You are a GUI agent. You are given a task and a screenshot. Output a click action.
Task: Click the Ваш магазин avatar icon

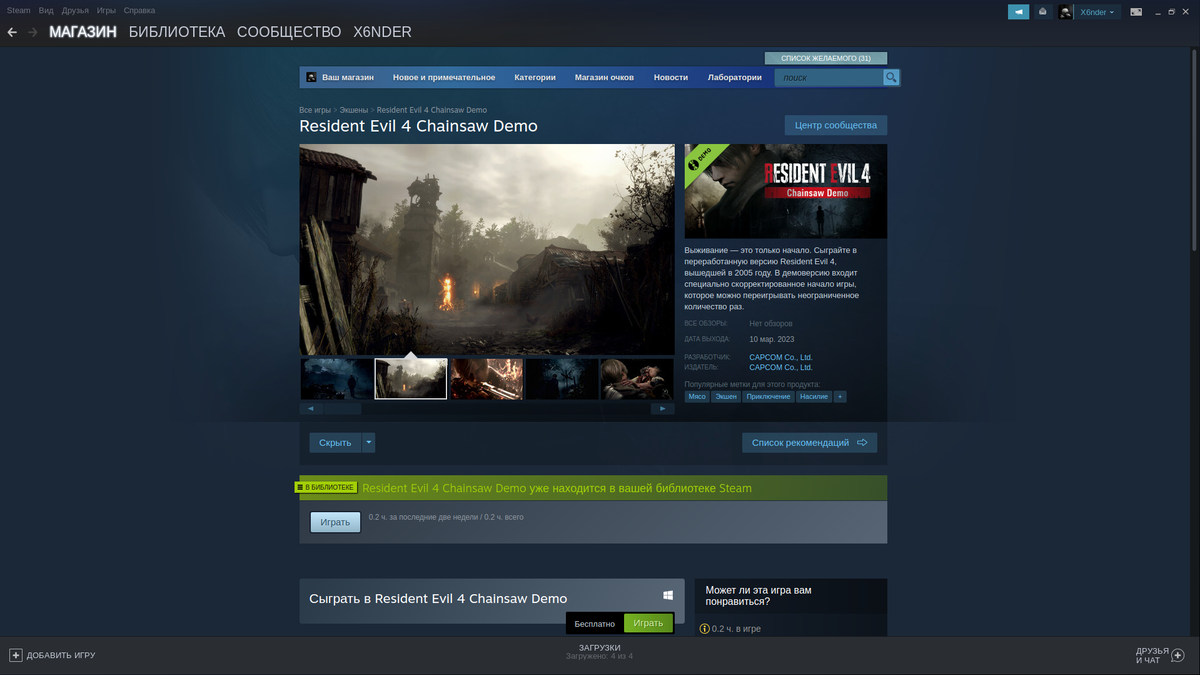point(312,77)
